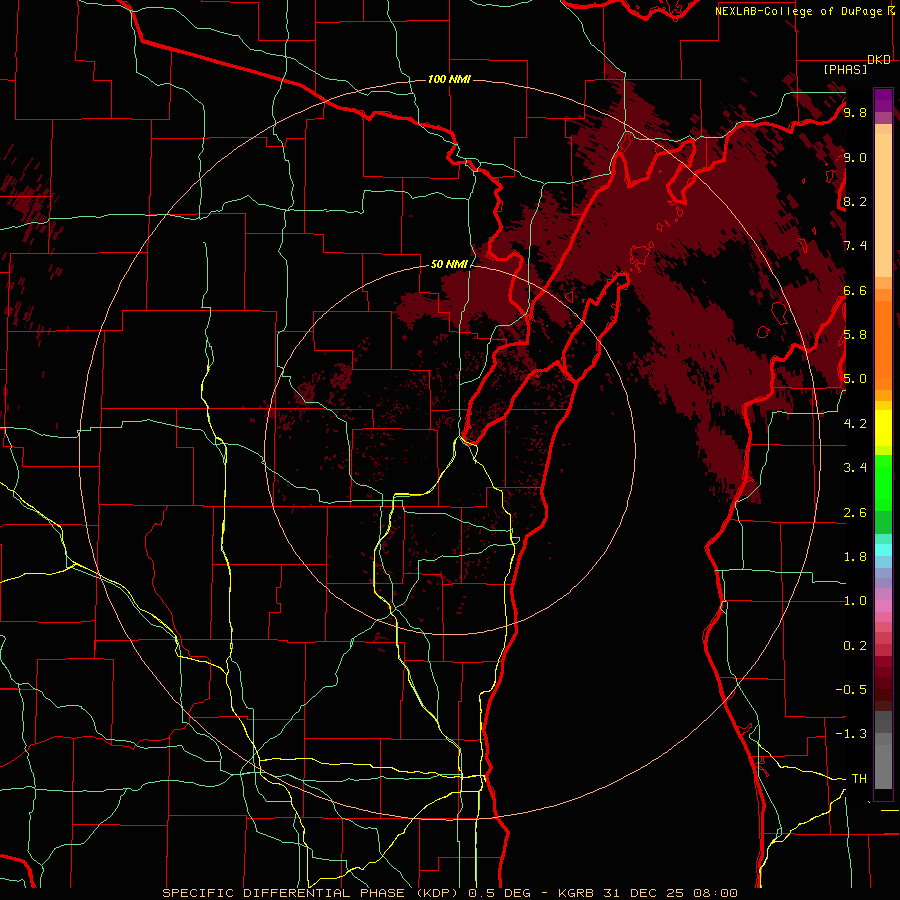900x900 pixels.
Task: Click the 6.6 scale value
Action: click(x=855, y=290)
